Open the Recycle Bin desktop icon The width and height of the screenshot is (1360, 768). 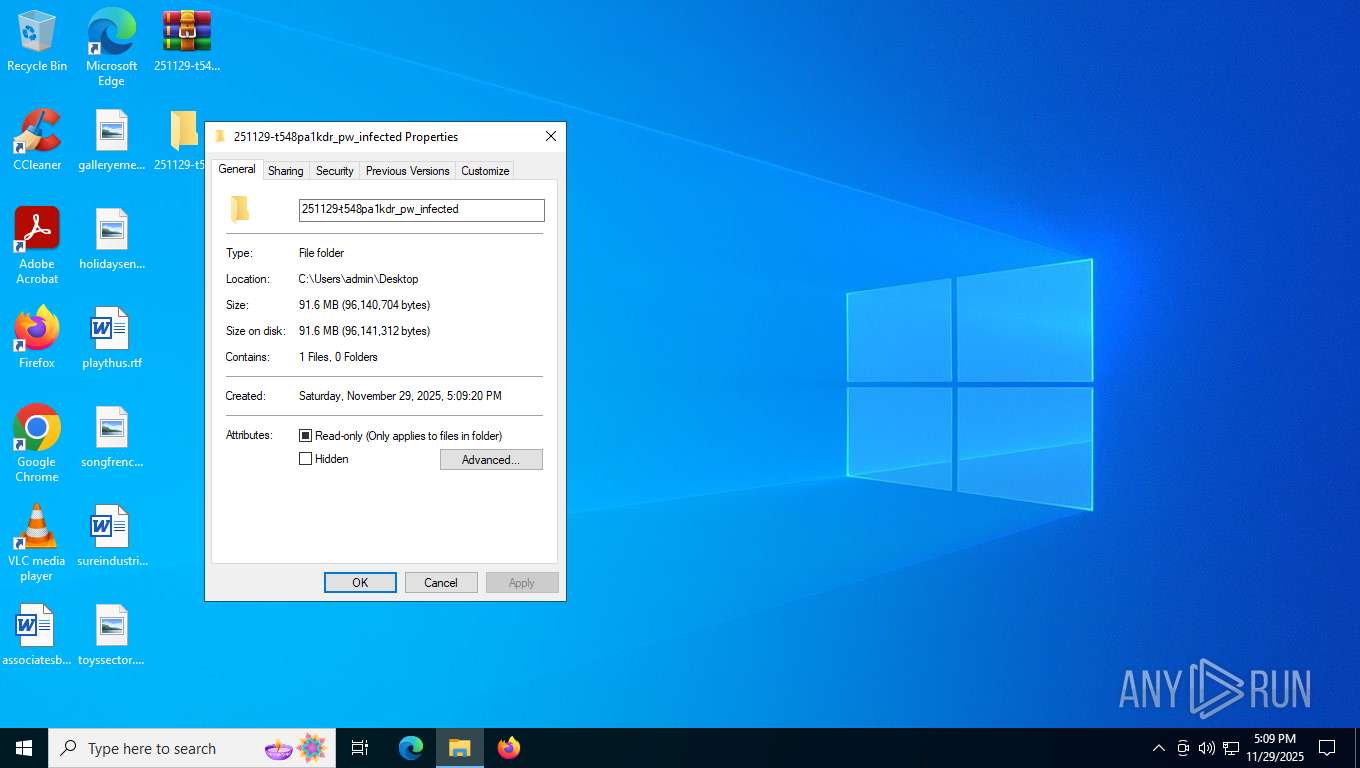pos(37,42)
